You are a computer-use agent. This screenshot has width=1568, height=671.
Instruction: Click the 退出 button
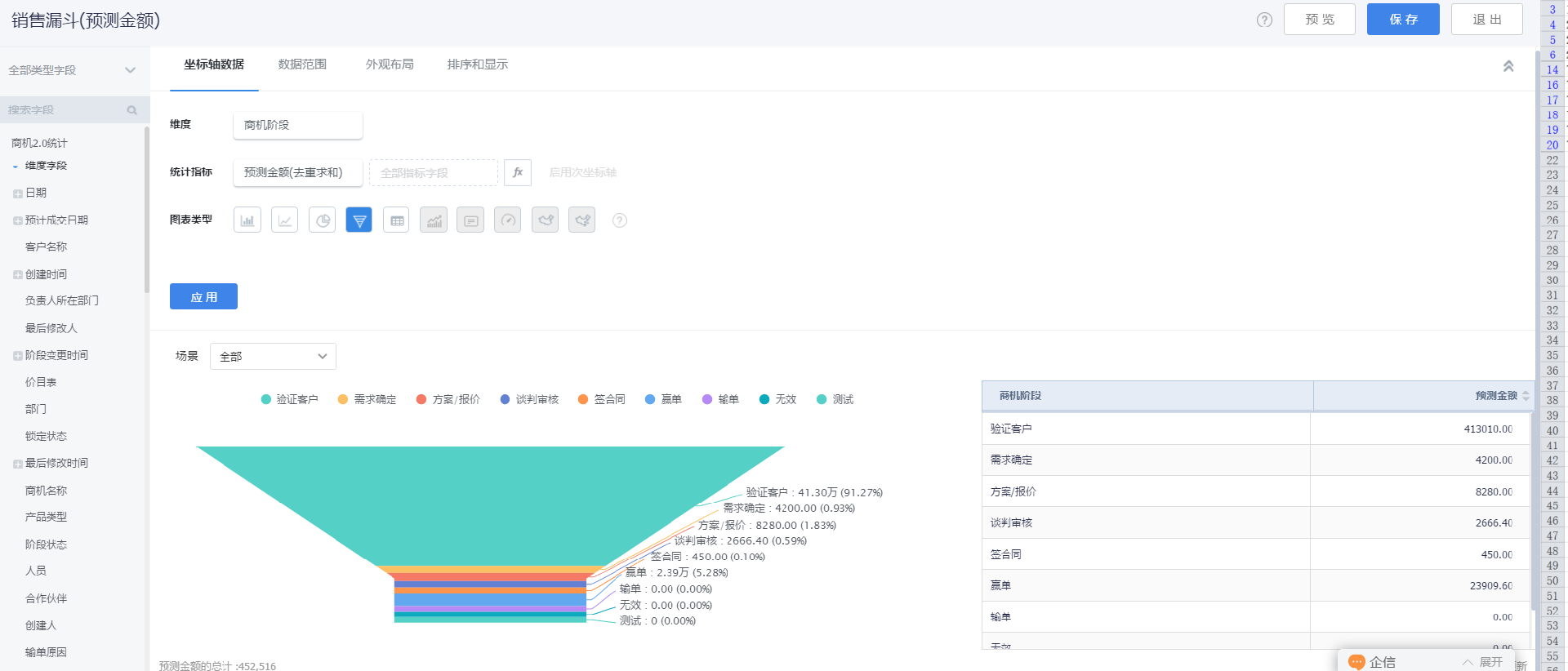click(1487, 19)
